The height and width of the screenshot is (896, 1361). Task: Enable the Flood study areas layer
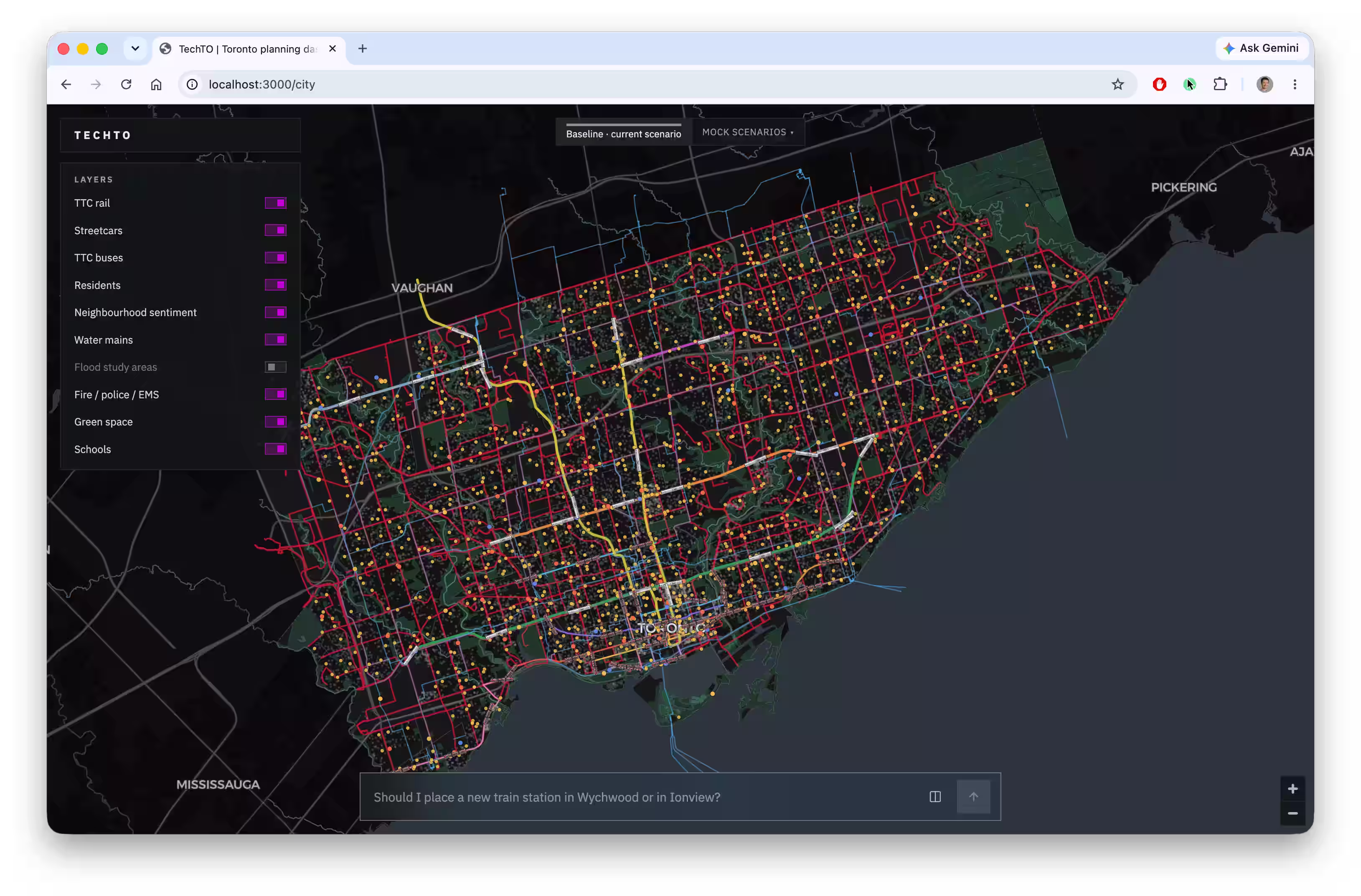click(275, 367)
